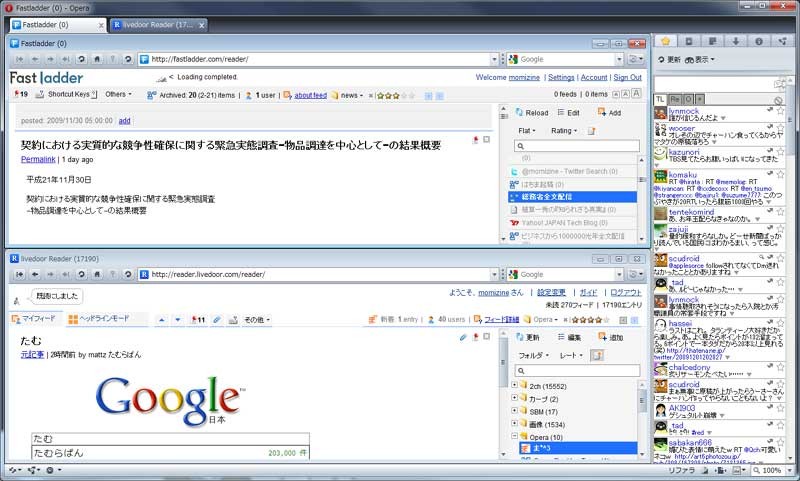
Task: Click pin icon with count 19 in Fastladder
Action: pos(21,94)
